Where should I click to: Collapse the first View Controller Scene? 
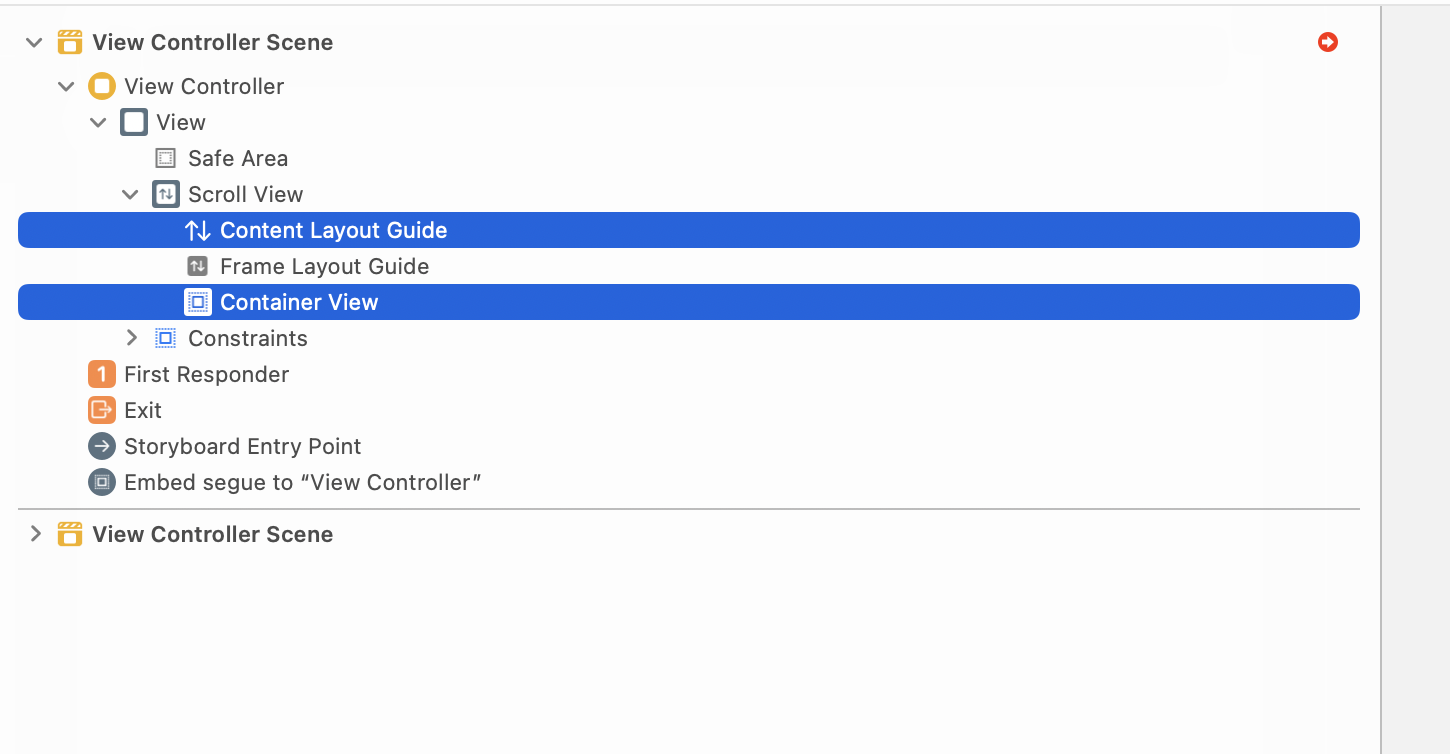pos(35,42)
